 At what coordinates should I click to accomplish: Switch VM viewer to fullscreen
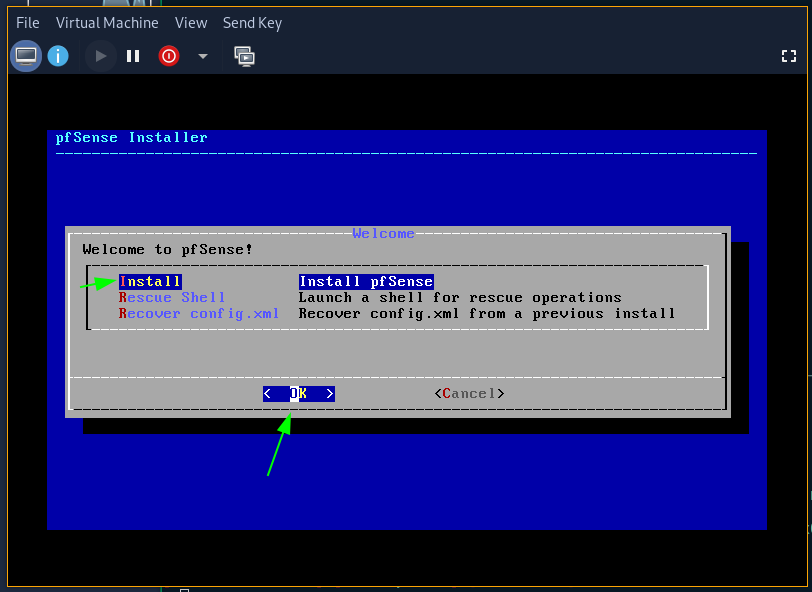point(788,56)
